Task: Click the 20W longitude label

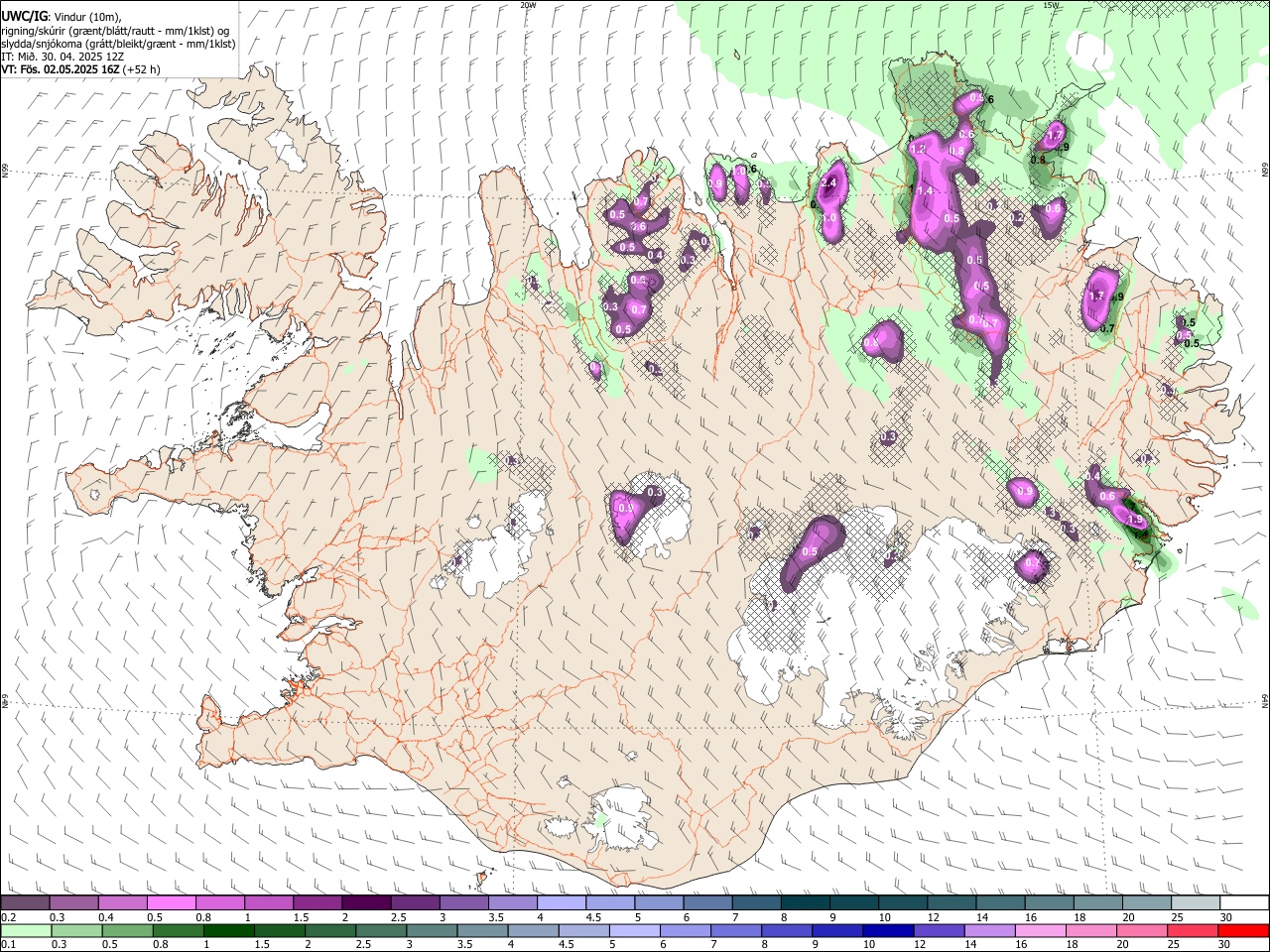Action: [528, 5]
